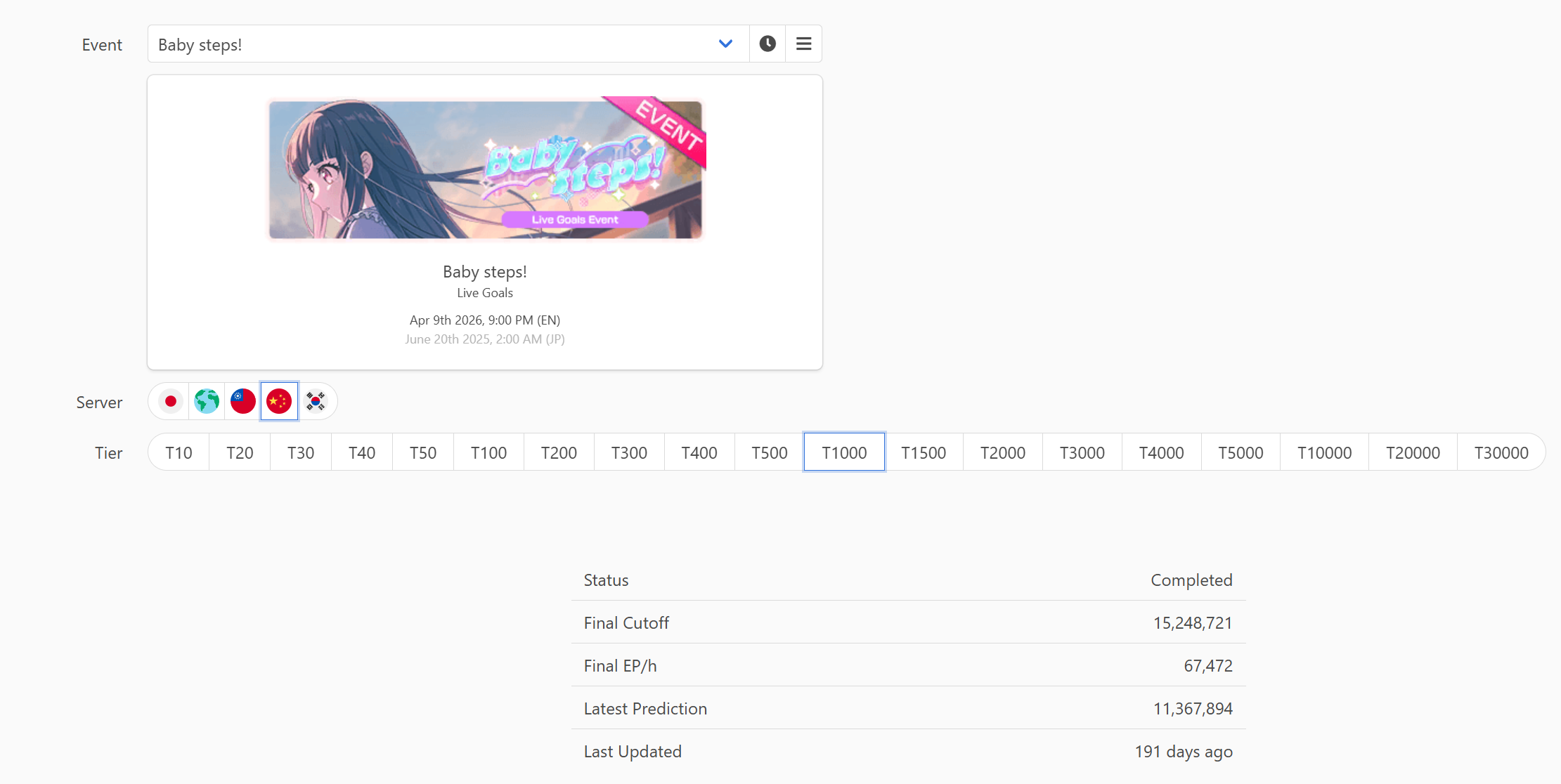Screen dimensions: 1561x784
Task: Switch to the T300 tier
Action: (629, 452)
